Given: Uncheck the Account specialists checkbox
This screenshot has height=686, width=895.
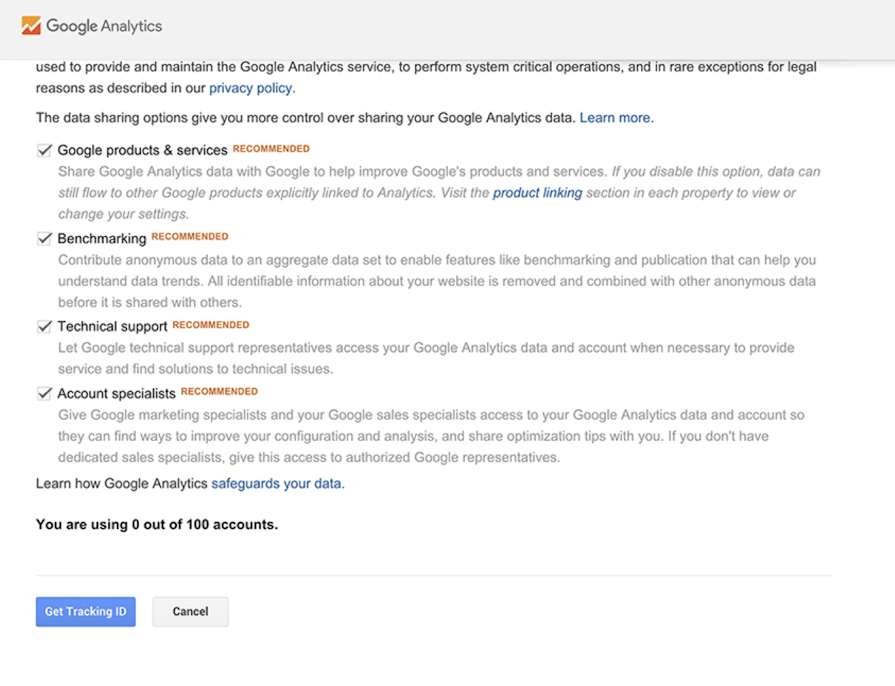Looking at the screenshot, I should coord(44,394).
